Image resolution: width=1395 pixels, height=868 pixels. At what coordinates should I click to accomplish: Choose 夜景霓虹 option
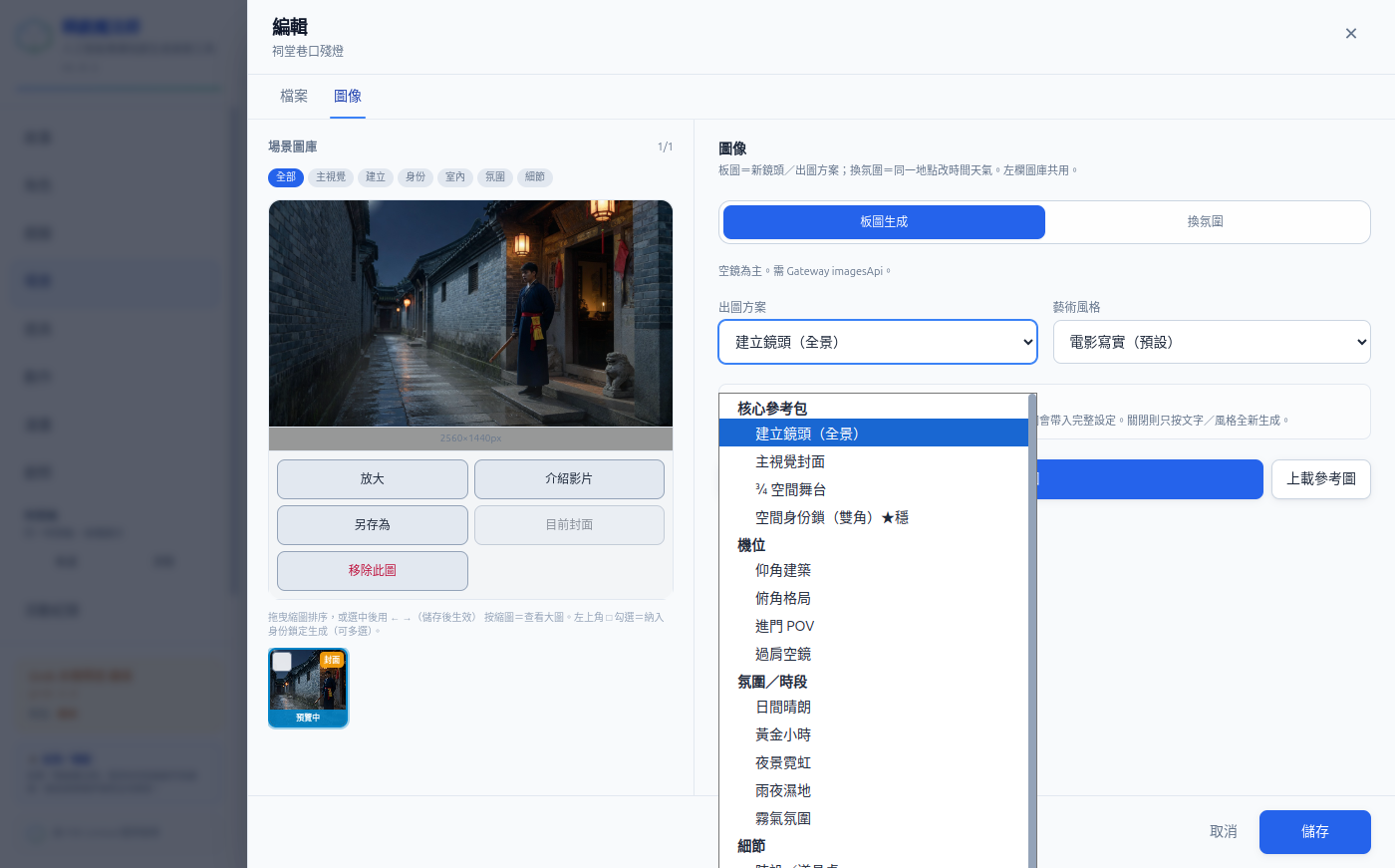click(874, 762)
